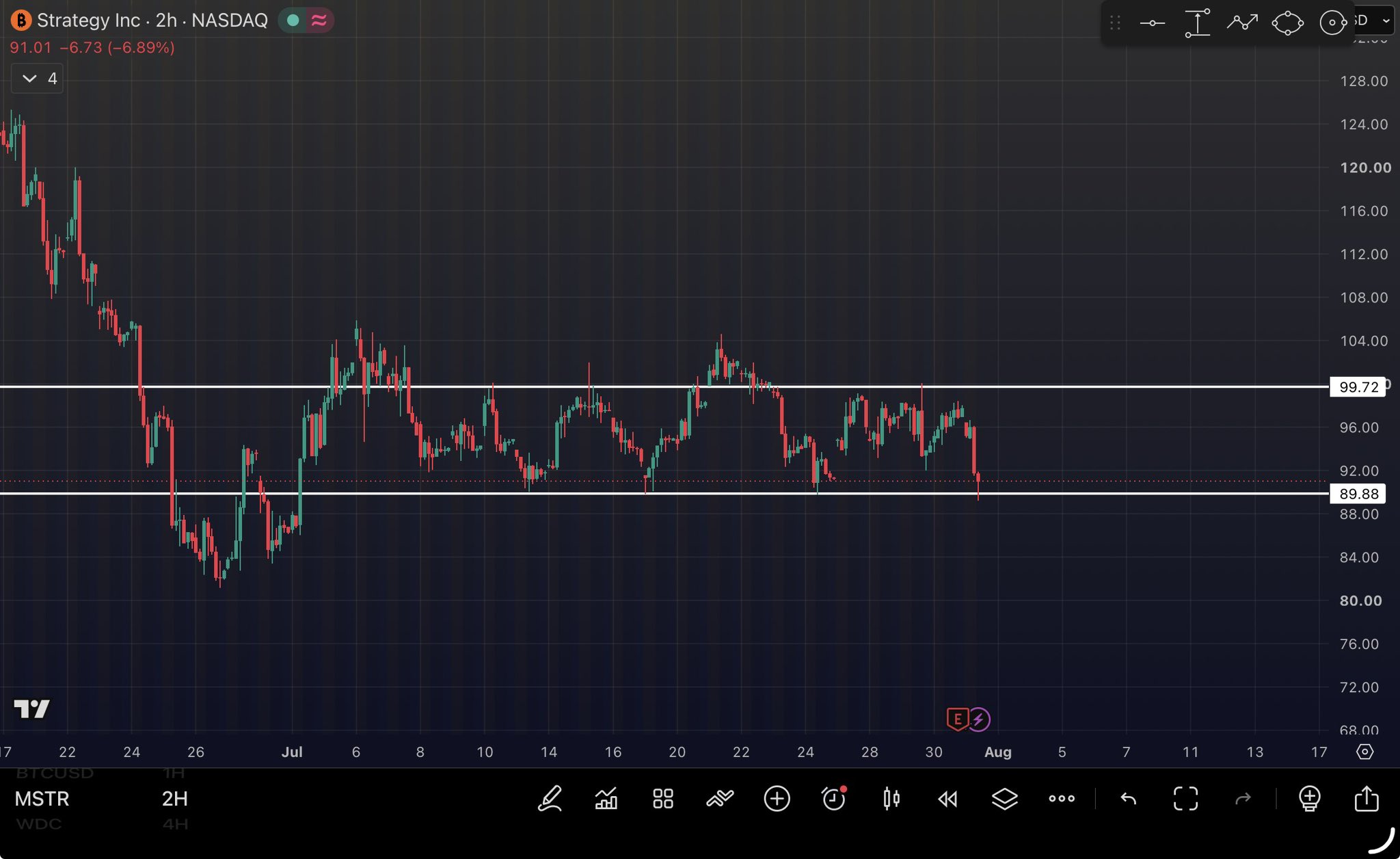
Task: Open the MSTR symbol picker
Action: tap(42, 798)
